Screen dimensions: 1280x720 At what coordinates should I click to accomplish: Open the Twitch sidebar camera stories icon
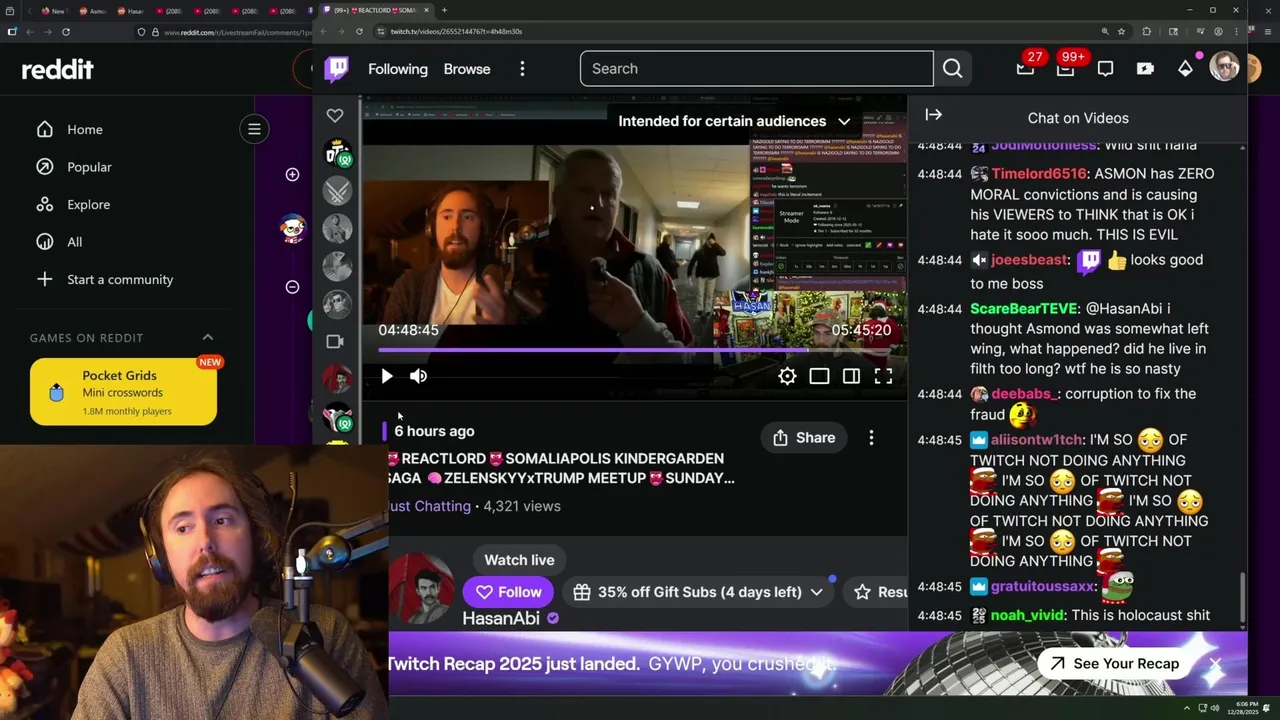click(335, 341)
